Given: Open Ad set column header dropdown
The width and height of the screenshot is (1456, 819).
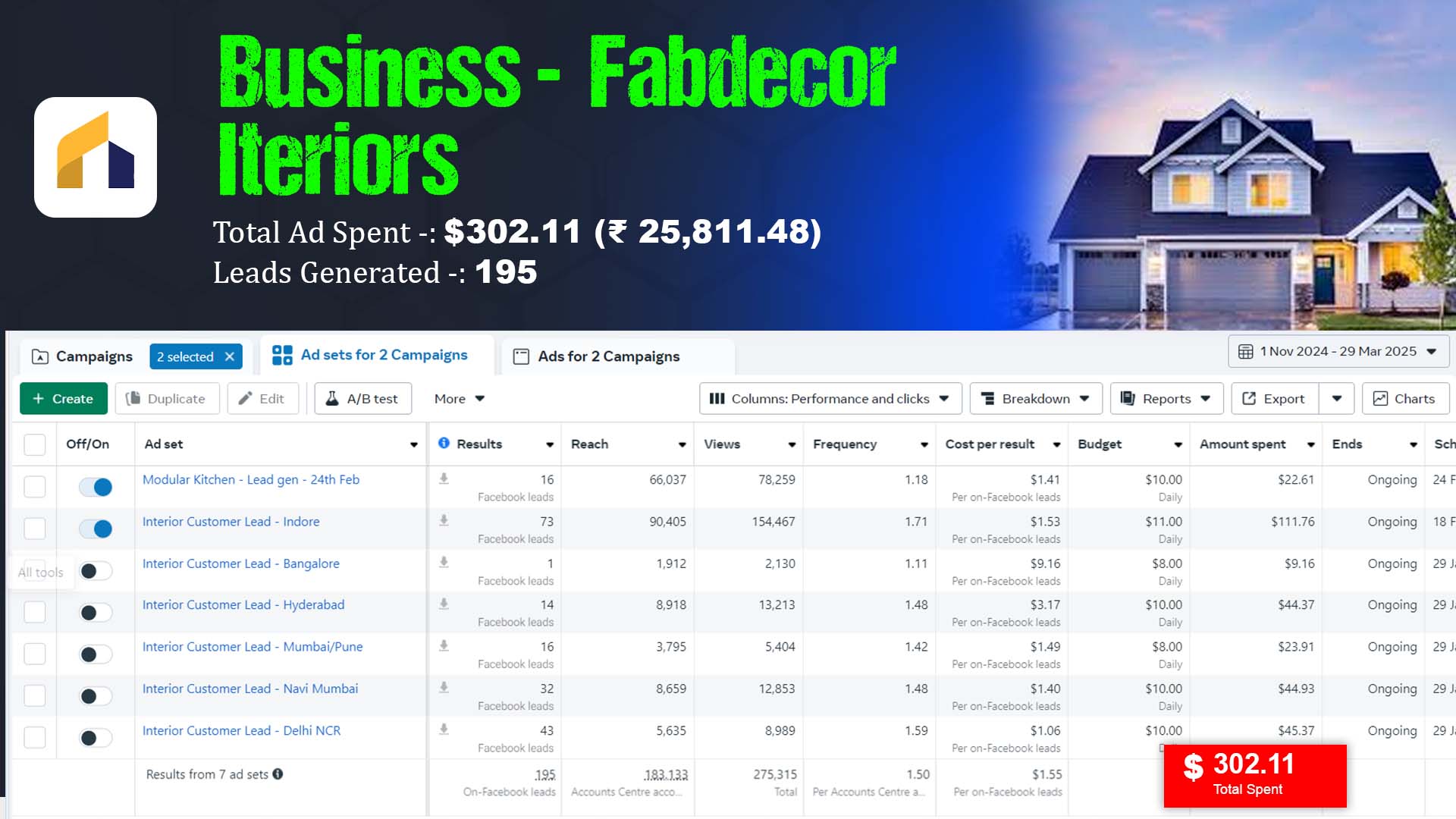Looking at the screenshot, I should pos(414,445).
